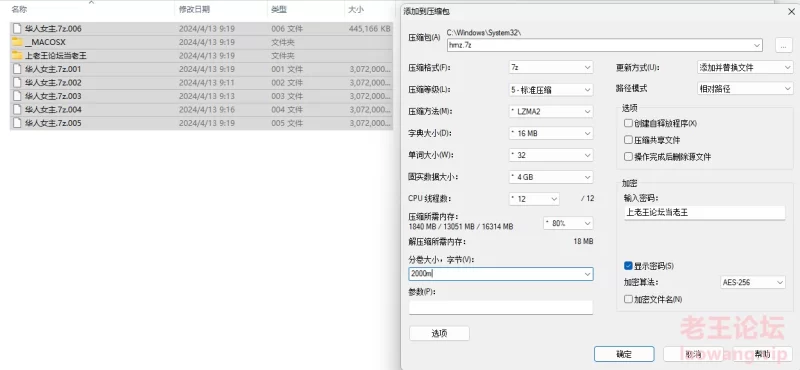Sort by the 修改日期 column header
800x370 pixels.
pos(194,9)
